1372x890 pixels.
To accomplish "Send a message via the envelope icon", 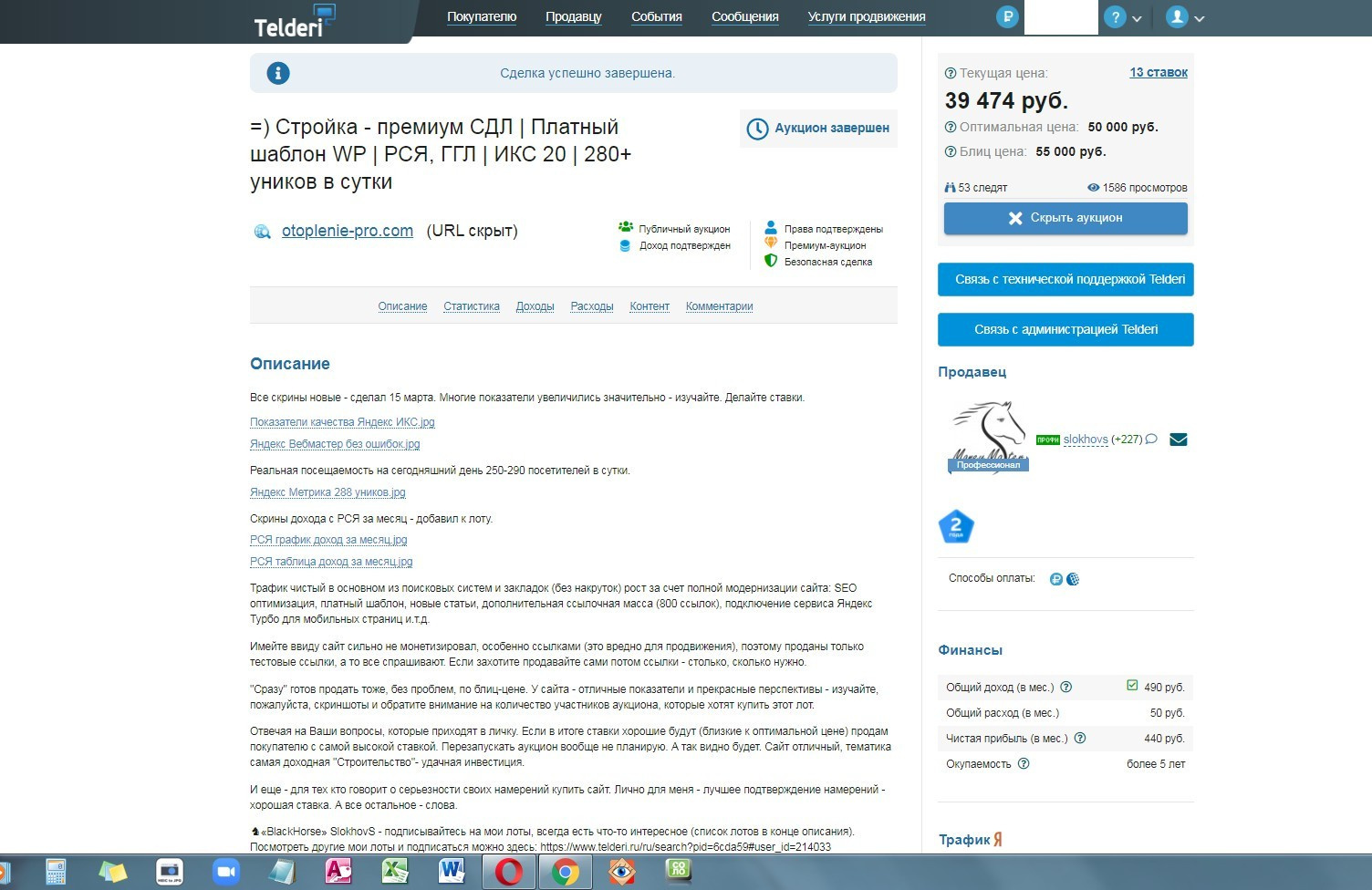I will [1179, 440].
